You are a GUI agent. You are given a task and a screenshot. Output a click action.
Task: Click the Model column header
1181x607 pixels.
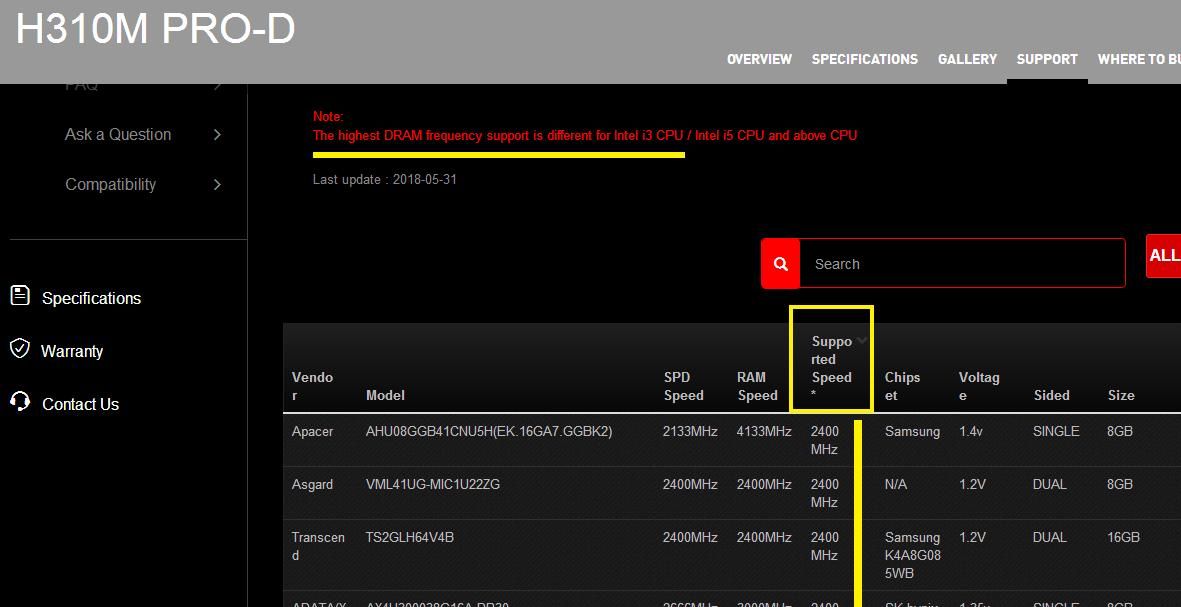(385, 395)
